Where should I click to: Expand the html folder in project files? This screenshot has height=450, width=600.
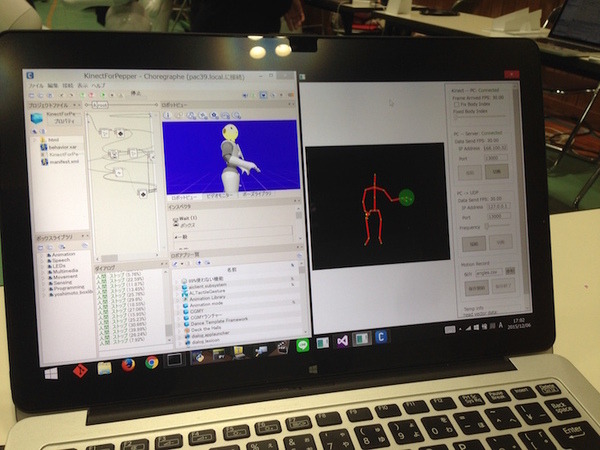point(42,140)
